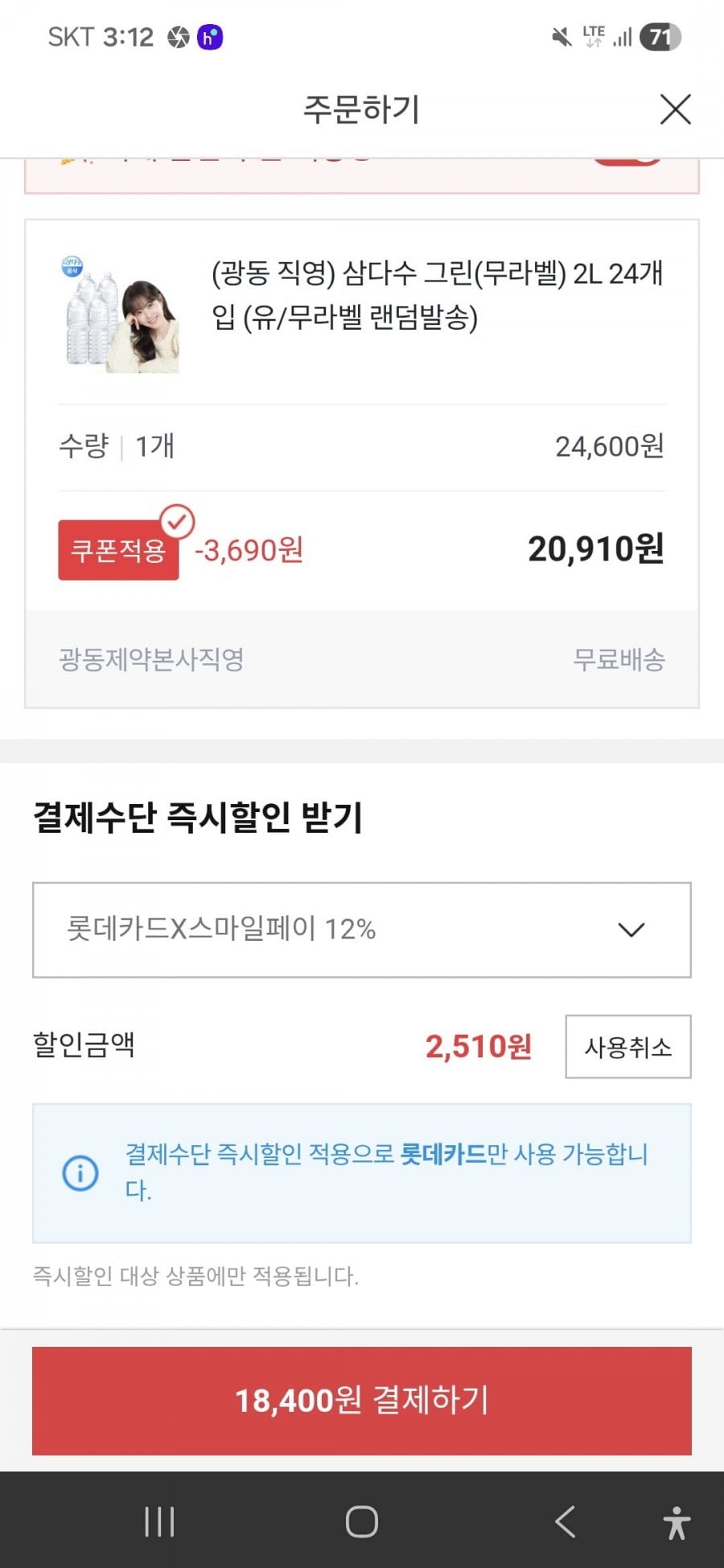Tap the Android recent apps icon
Viewport: 724px width, 1568px height.
click(159, 1521)
